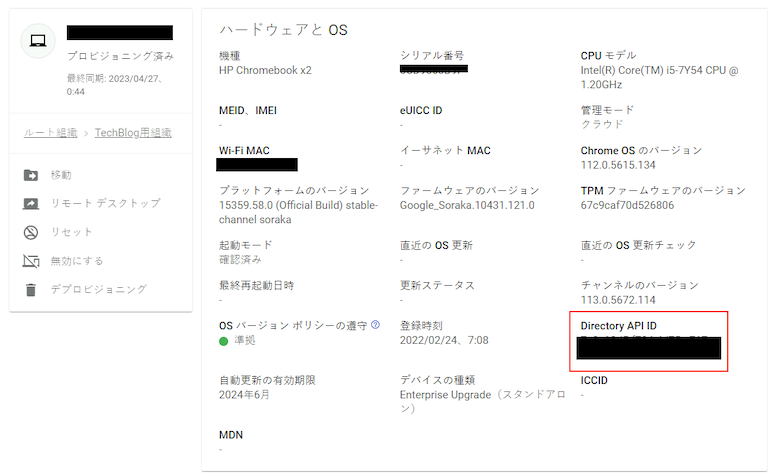The width and height of the screenshot is (768, 476).
Task: Click the deprovisioning trash icon
Action: coord(31,290)
